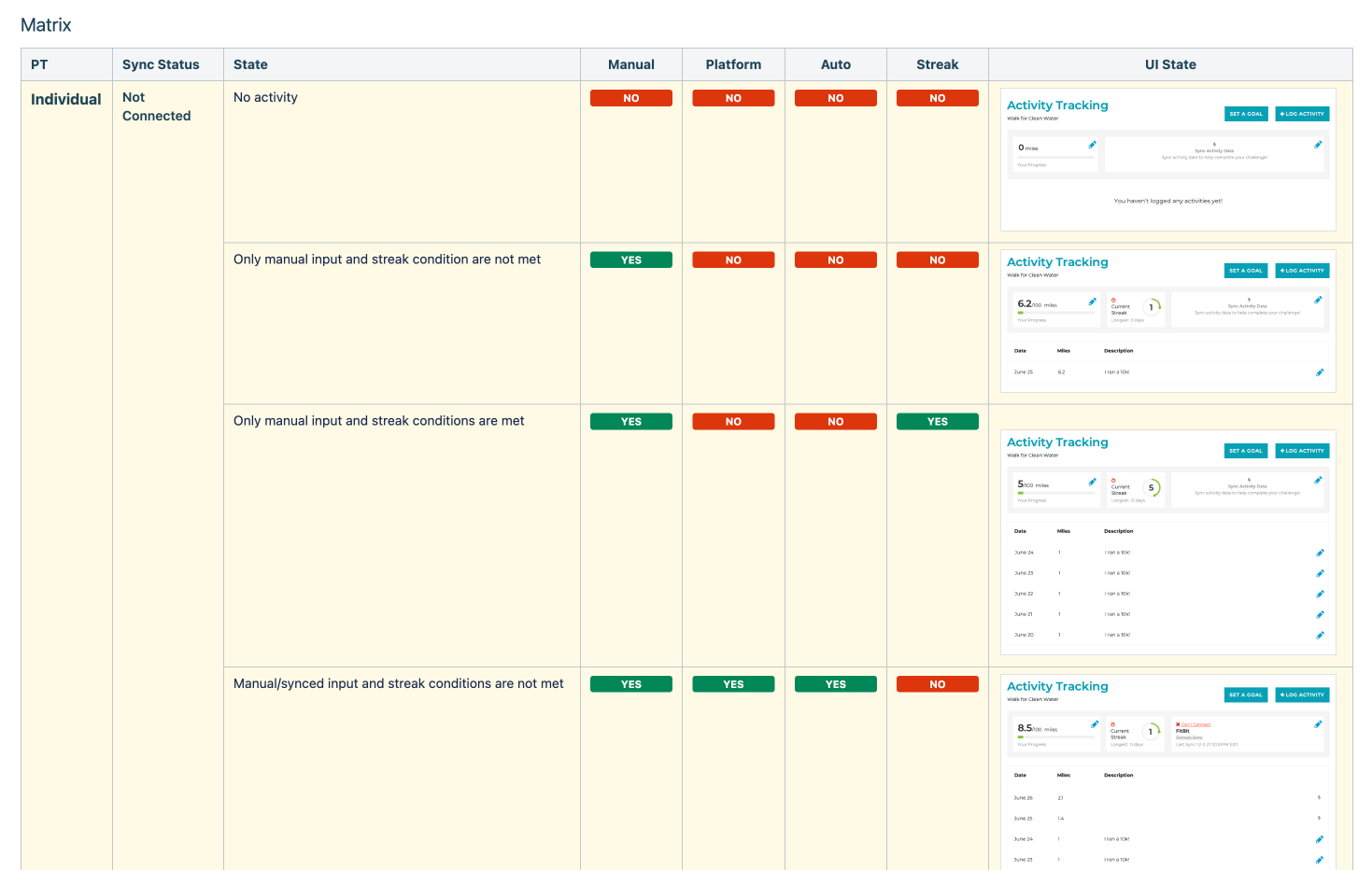The image size is (1372, 870).
Task: Click the pencil icon on the 8.5 miles card
Action: pos(1095,724)
